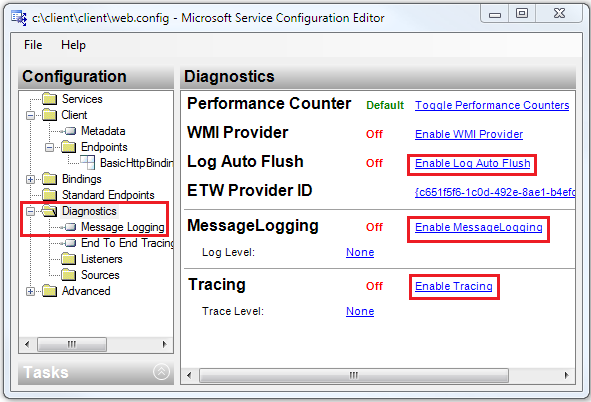The height and width of the screenshot is (402, 591).
Task: Expand the Bindings tree node
Action: point(31,179)
